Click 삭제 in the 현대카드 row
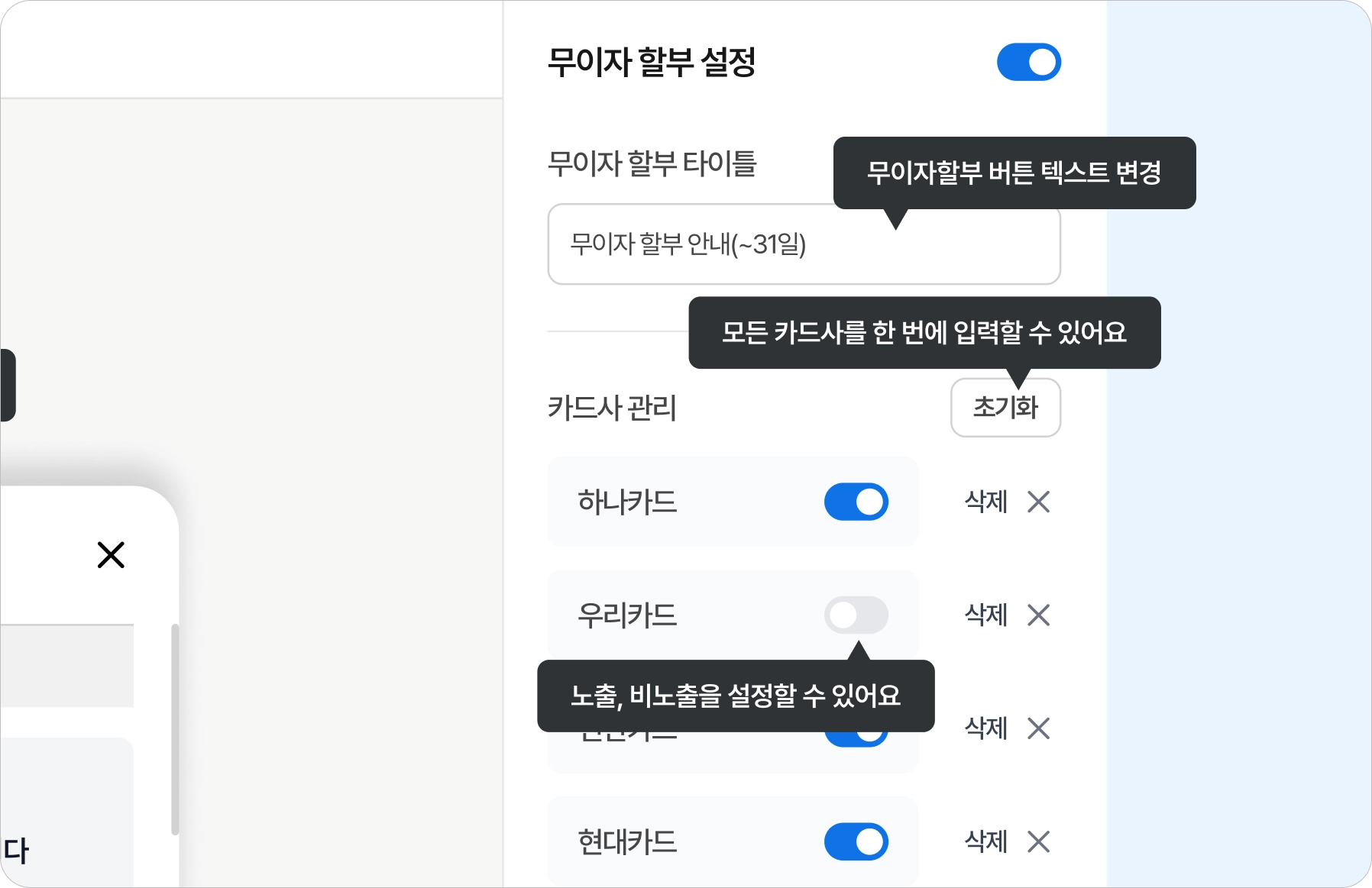The height and width of the screenshot is (888, 1372). [986, 841]
